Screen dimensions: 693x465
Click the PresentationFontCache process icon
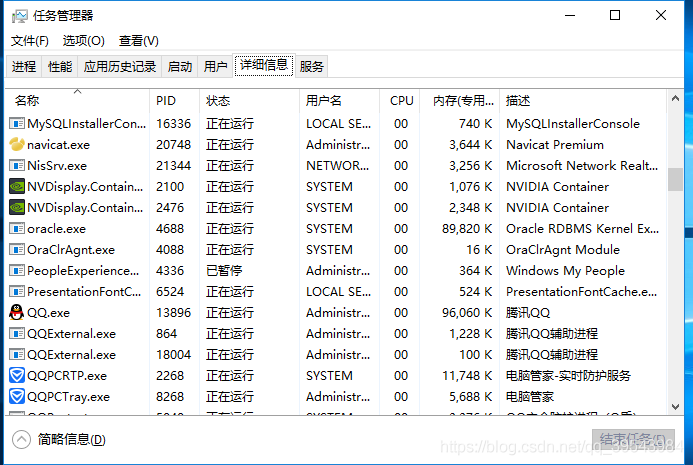pyautogui.click(x=17, y=291)
